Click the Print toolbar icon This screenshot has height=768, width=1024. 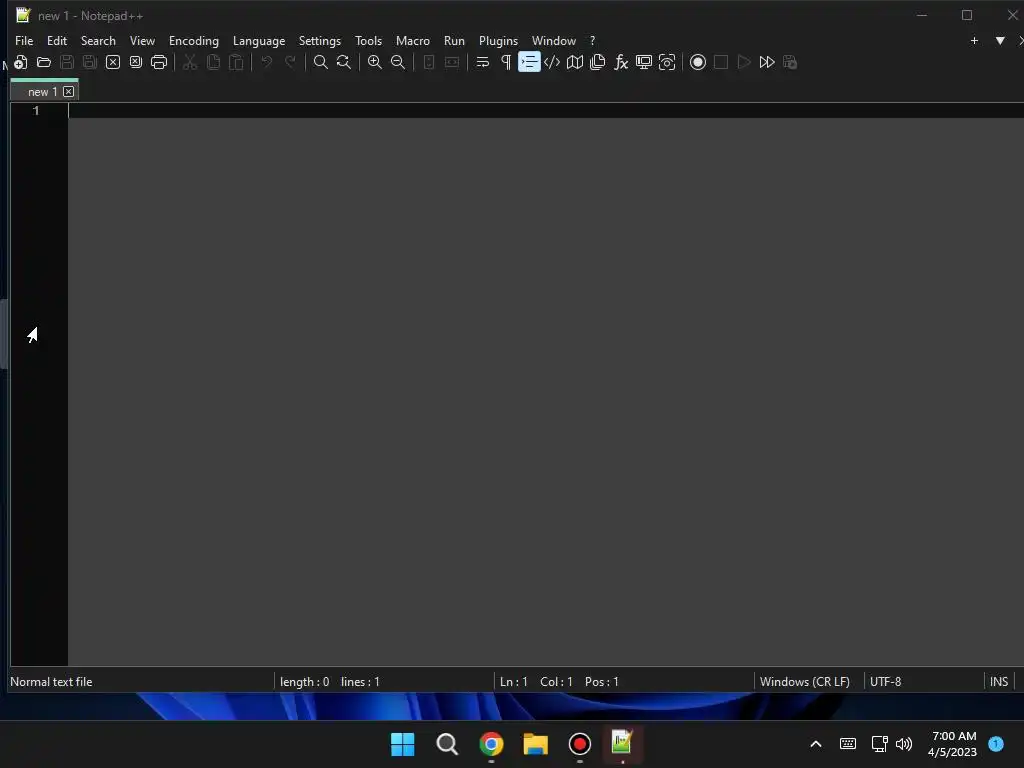pos(159,62)
